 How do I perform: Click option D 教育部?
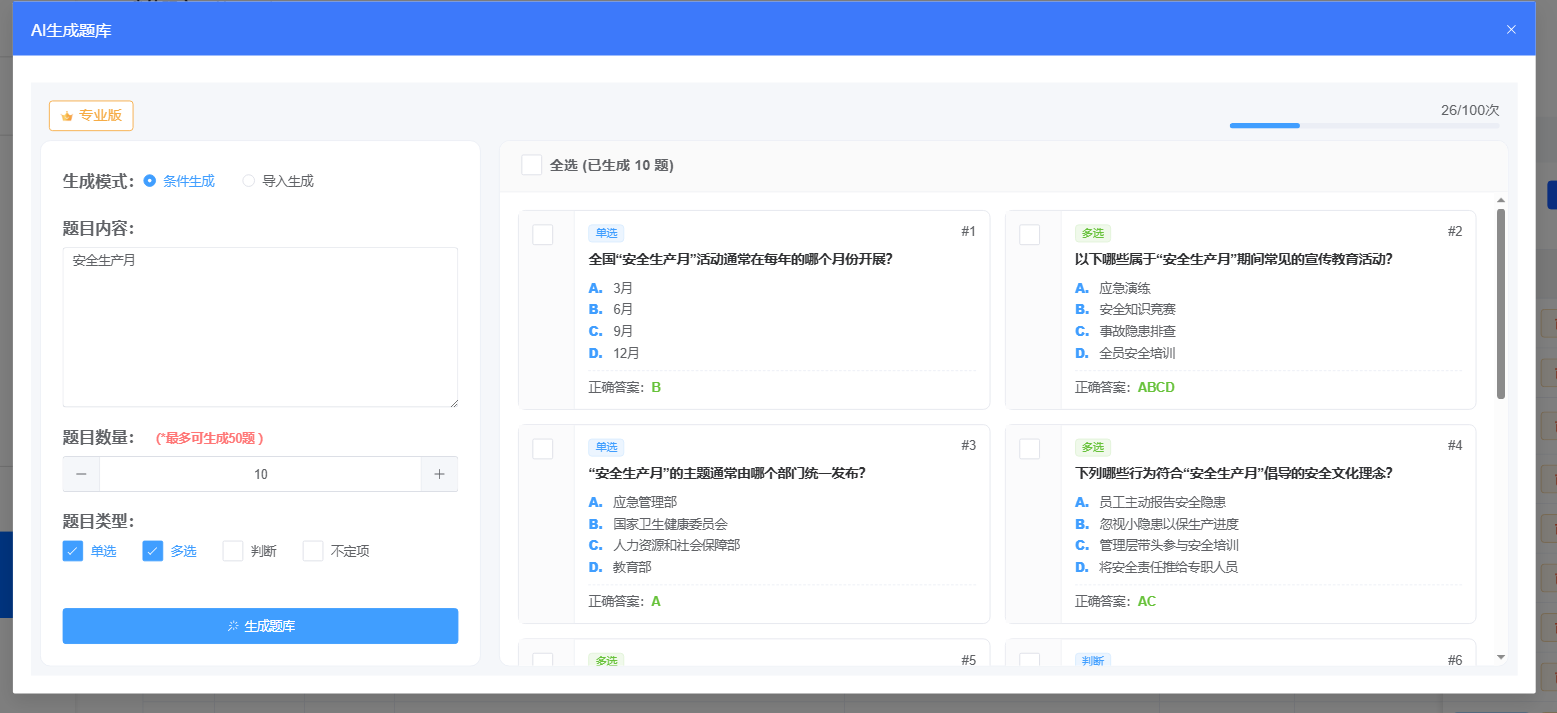[620, 567]
